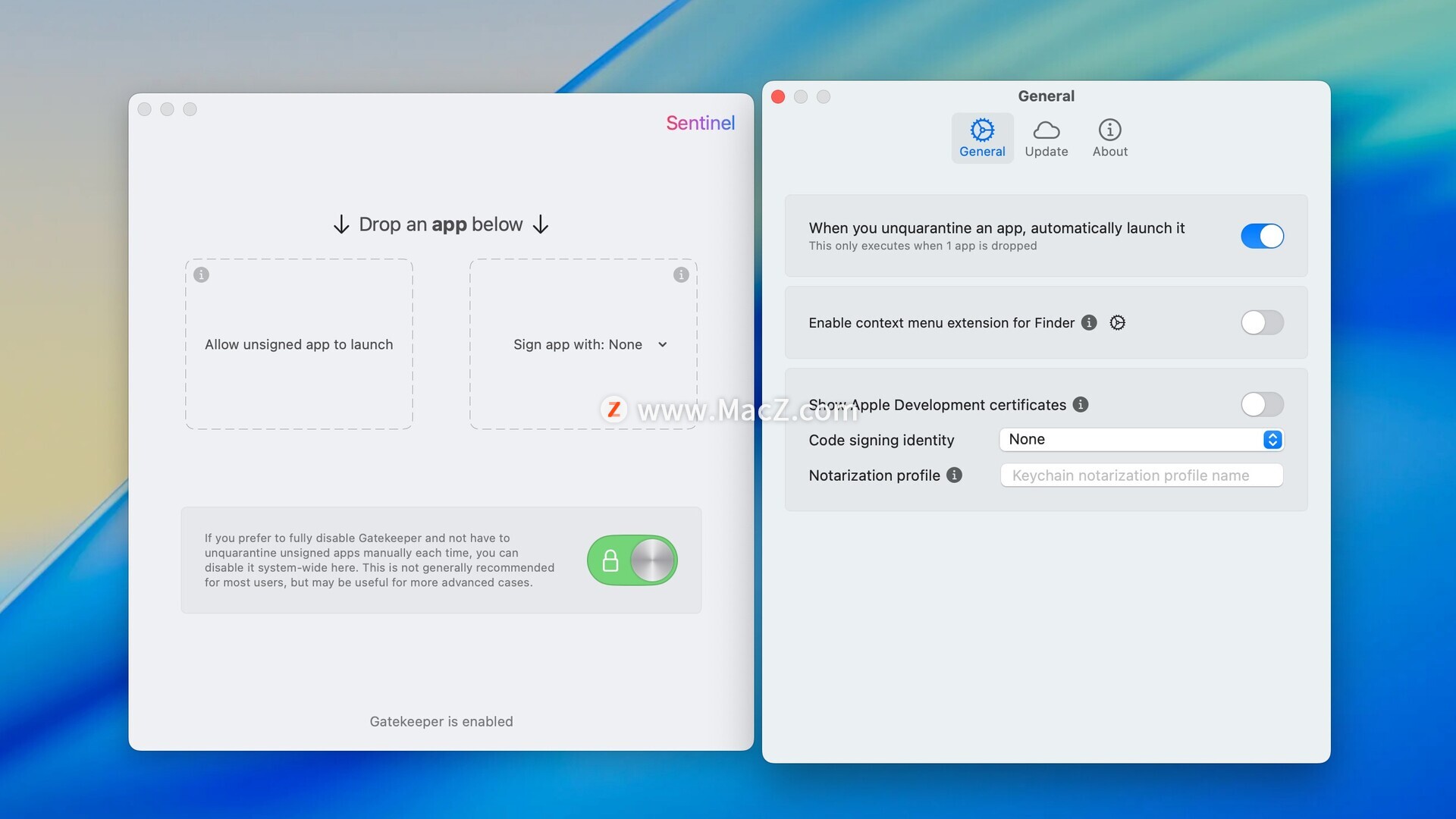
Task: Click info icon beside Notarization profile
Action: [x=955, y=475]
